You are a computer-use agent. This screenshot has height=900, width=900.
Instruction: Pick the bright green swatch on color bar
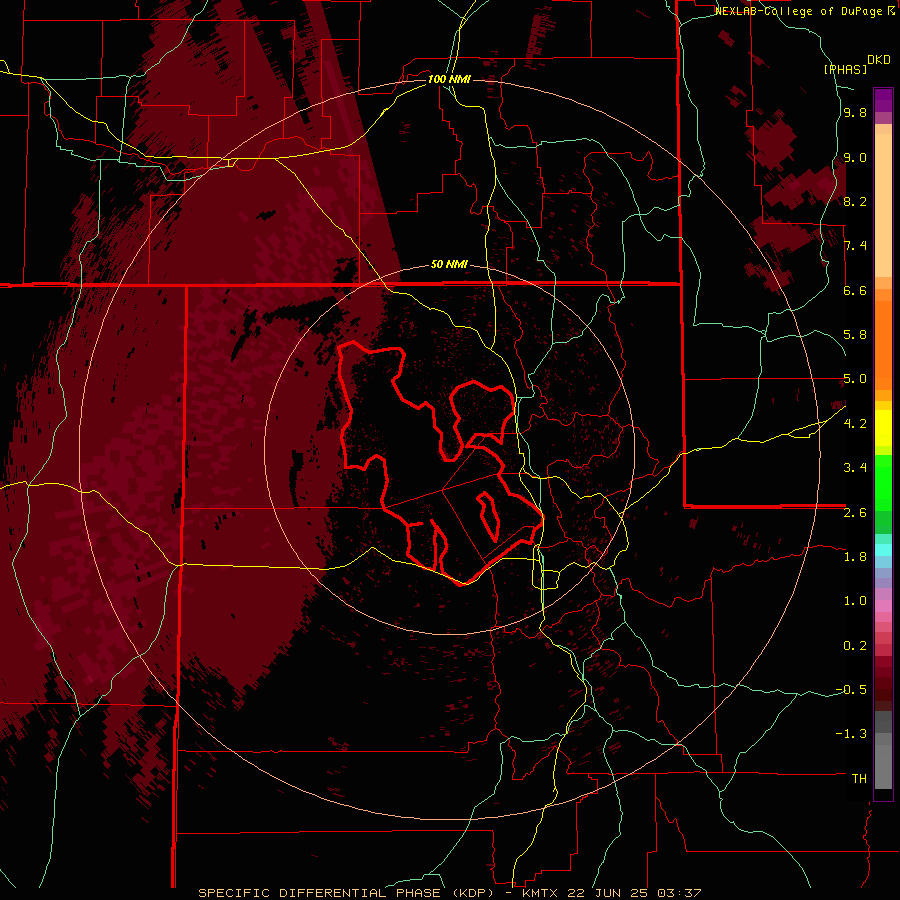coord(883,482)
